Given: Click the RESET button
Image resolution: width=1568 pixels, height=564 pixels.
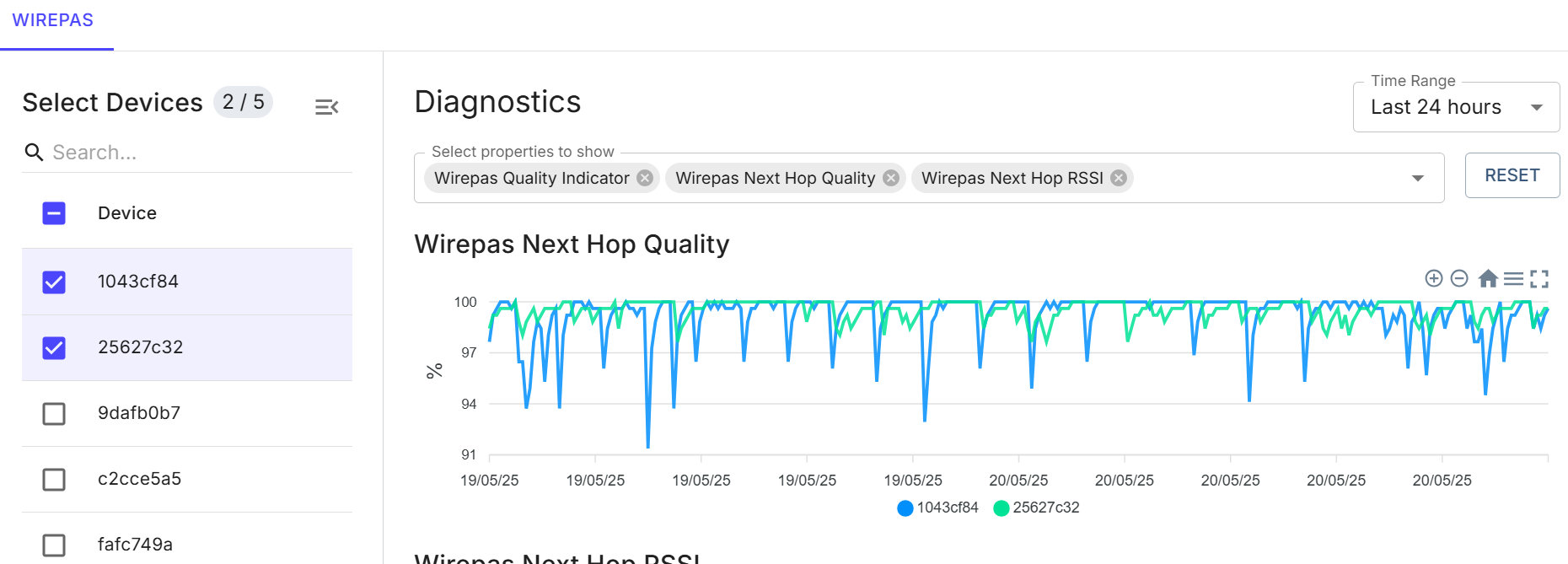Looking at the screenshot, I should (x=1512, y=175).
